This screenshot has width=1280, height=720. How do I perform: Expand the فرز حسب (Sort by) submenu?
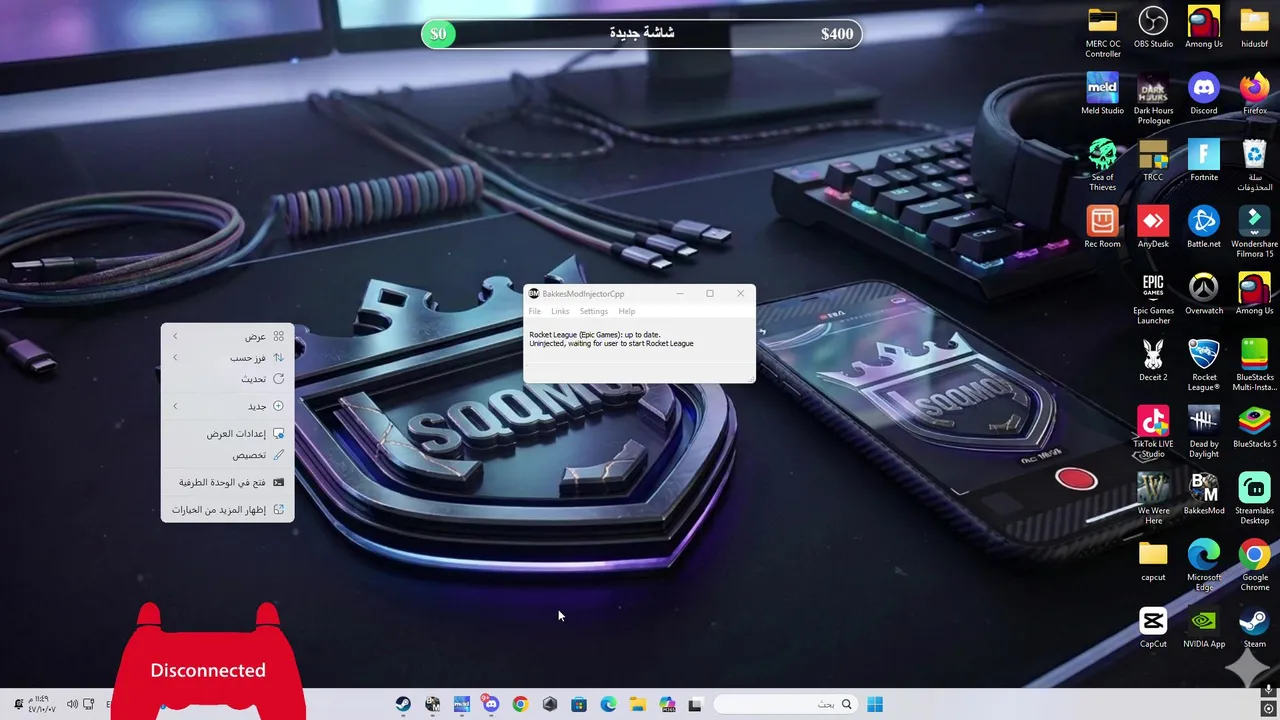point(227,358)
